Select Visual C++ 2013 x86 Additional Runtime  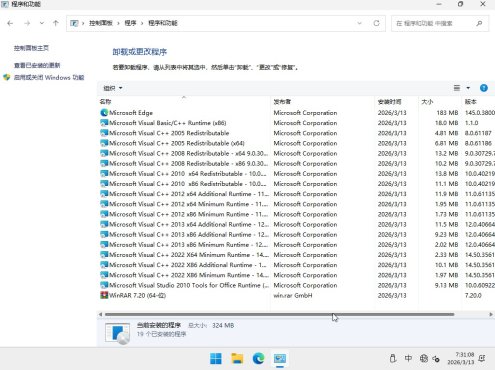click(x=297, y=235)
